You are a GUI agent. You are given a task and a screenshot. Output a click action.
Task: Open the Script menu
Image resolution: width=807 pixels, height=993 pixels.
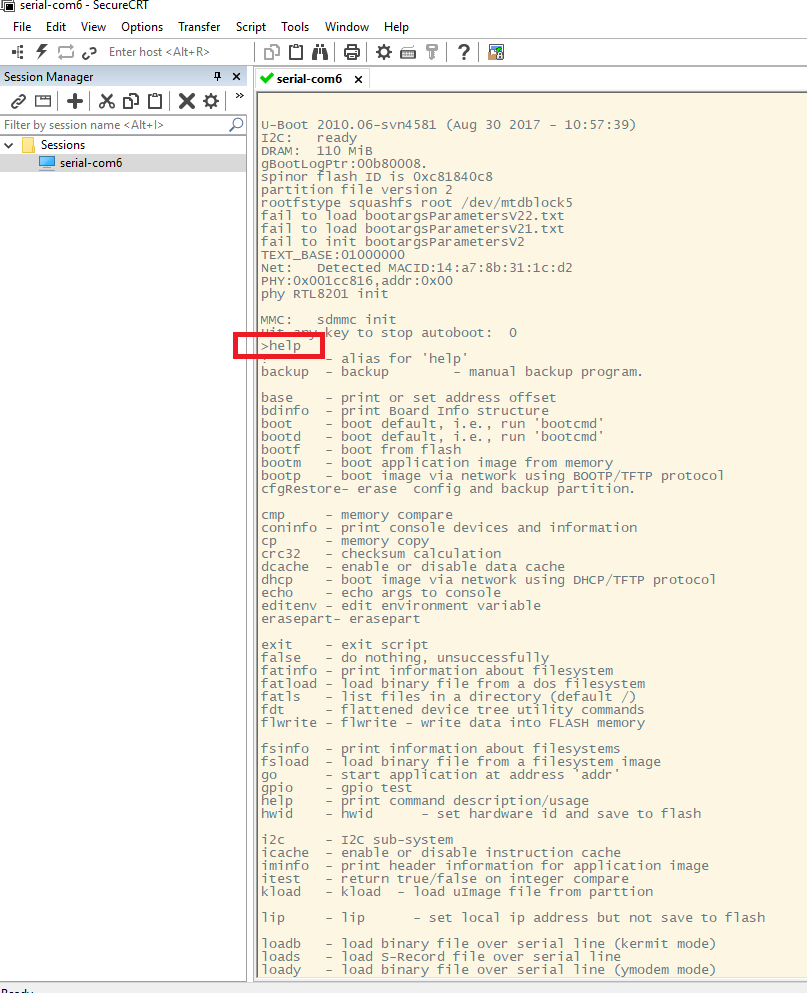tap(251, 27)
